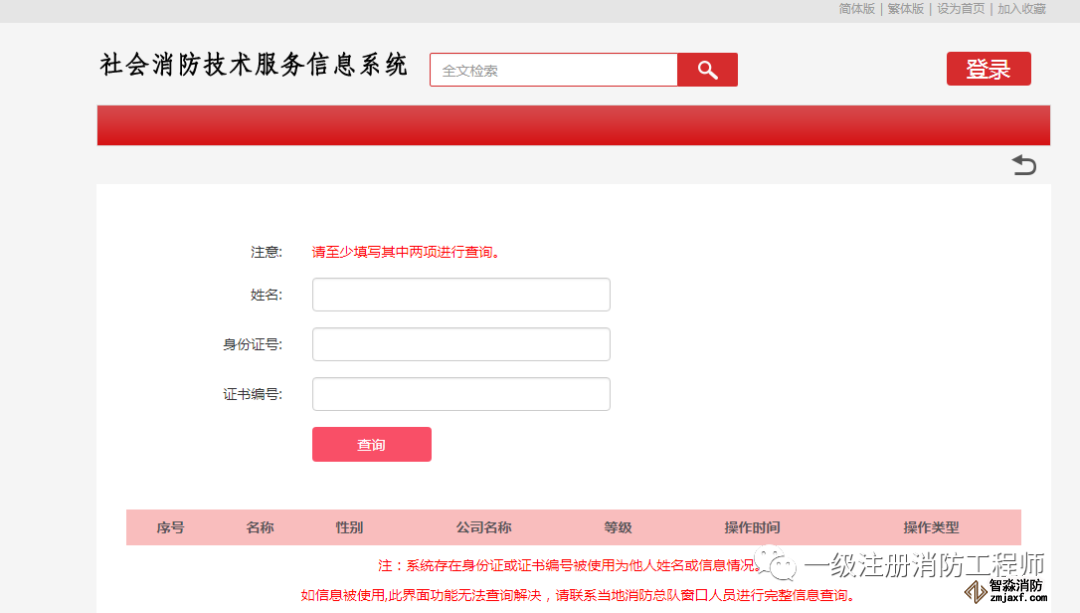Click the 智淼消防 logo

tap(1004, 590)
